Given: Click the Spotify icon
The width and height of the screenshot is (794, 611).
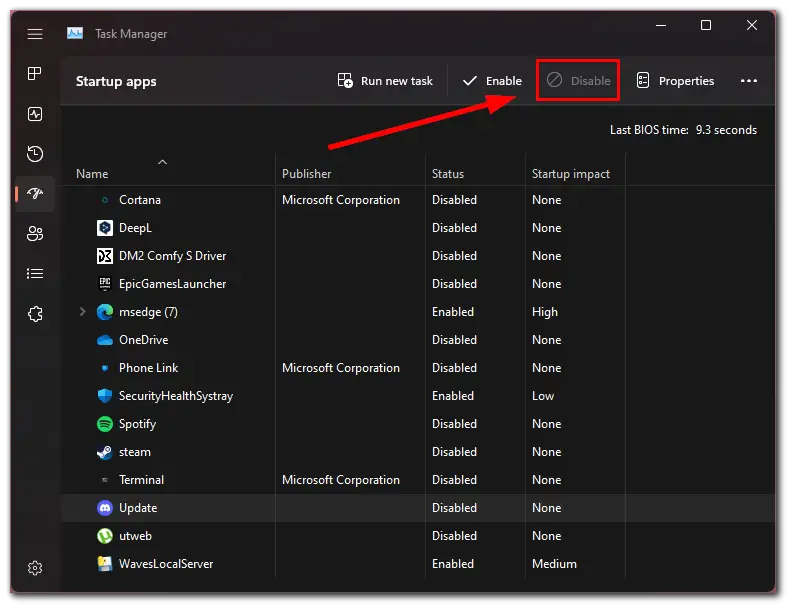Looking at the screenshot, I should [x=105, y=424].
